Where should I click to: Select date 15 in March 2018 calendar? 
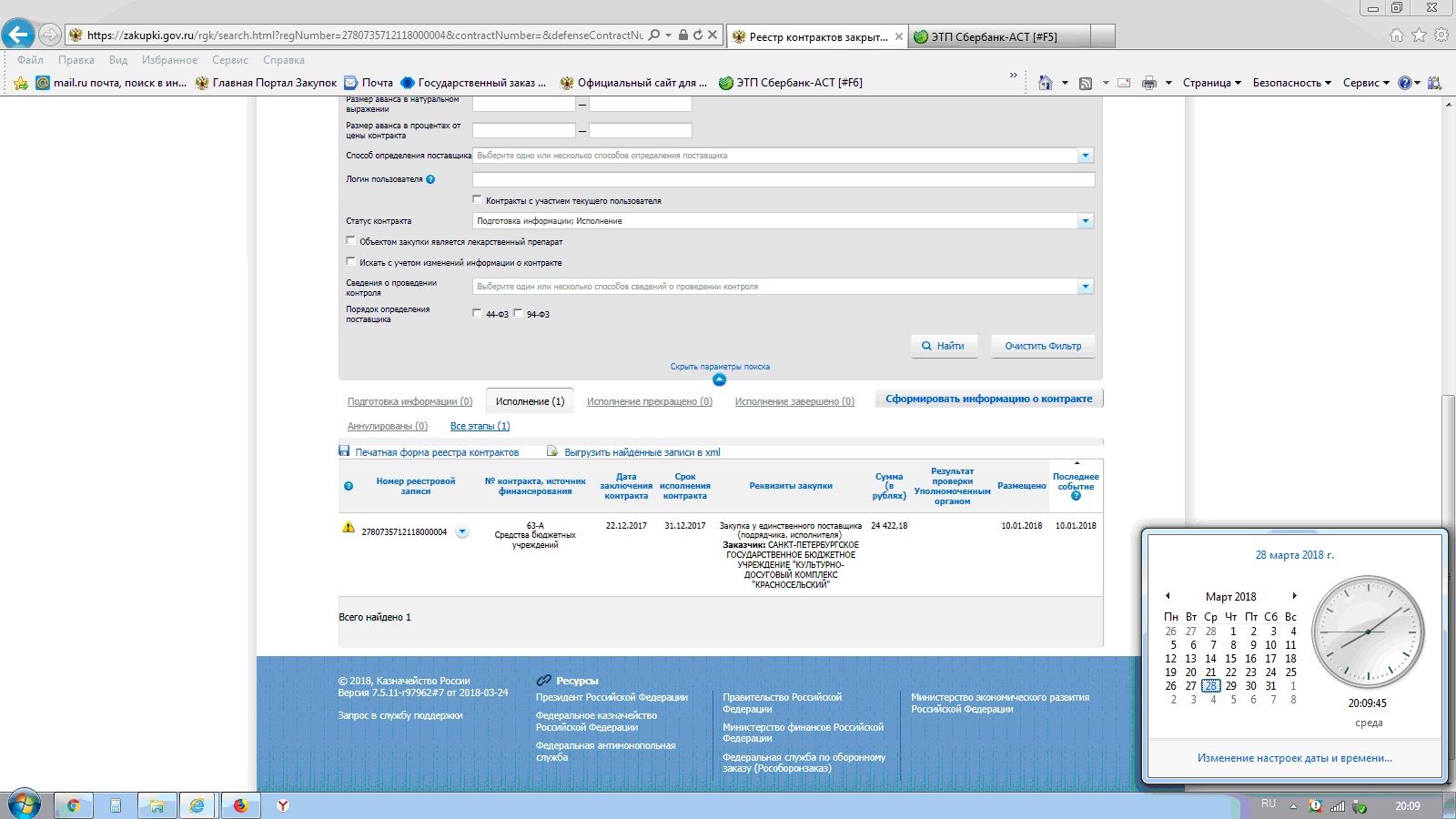1230,659
